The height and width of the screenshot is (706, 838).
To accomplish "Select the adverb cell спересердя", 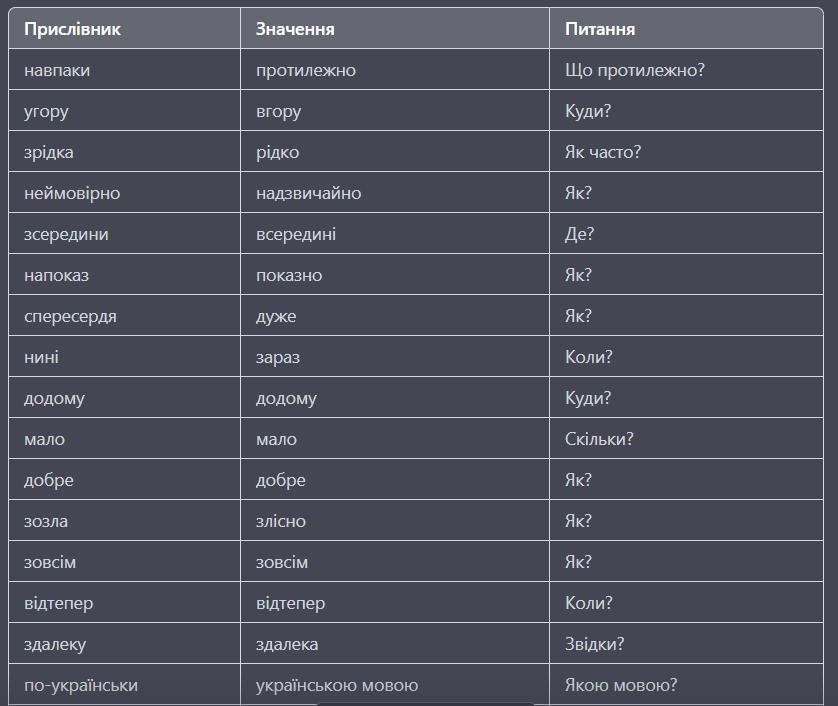I will coord(70,316).
